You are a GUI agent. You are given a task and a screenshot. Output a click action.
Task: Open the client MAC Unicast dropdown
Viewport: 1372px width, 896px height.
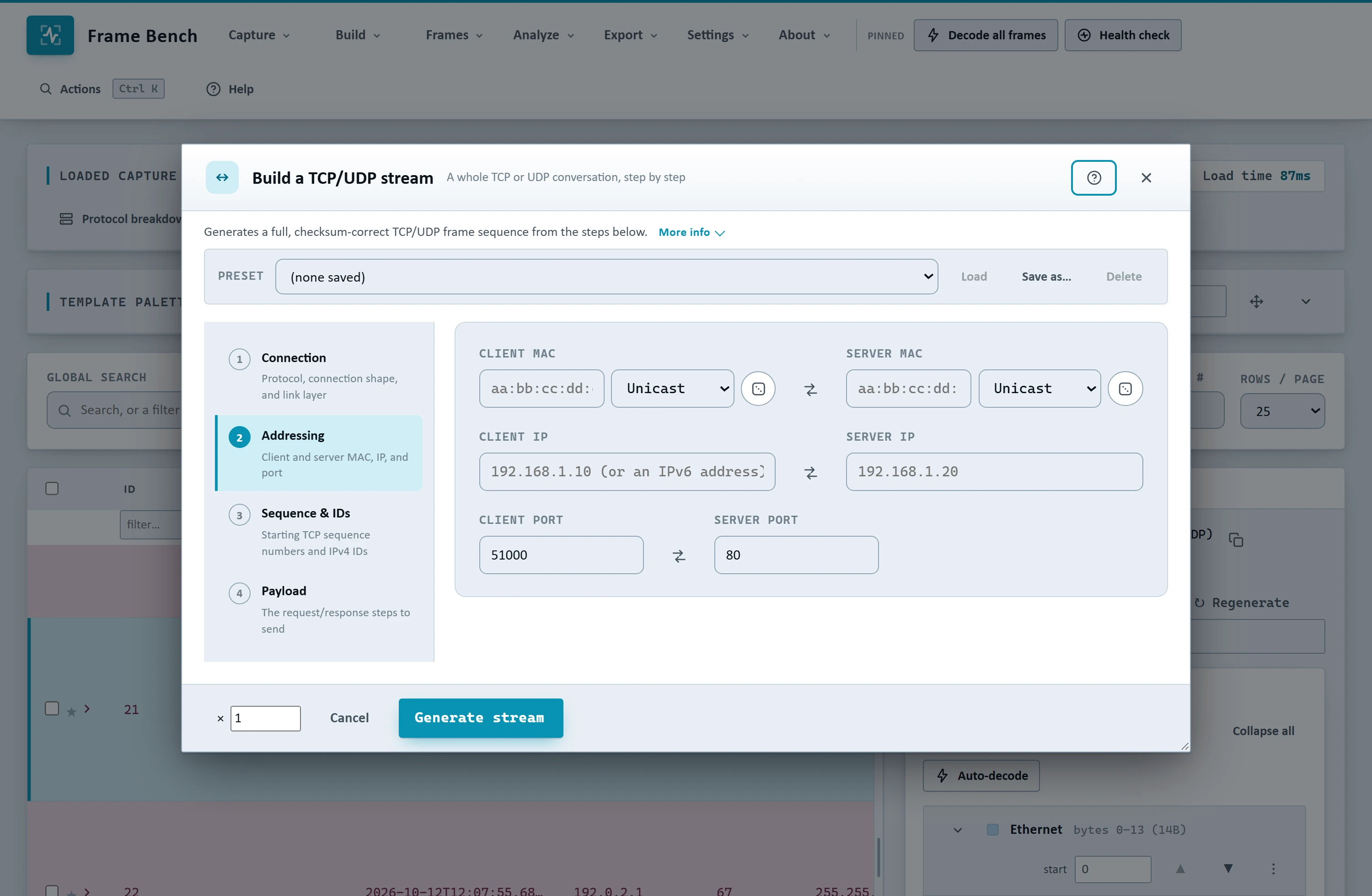pyautogui.click(x=672, y=389)
